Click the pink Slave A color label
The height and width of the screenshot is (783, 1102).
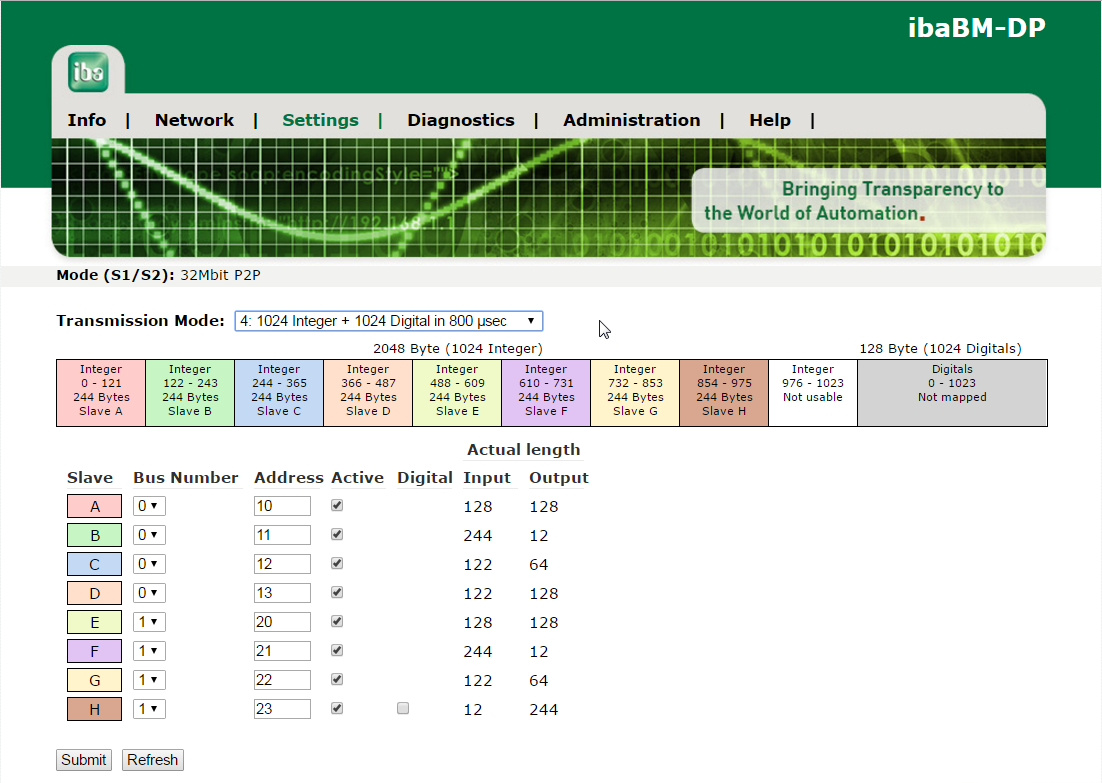coord(94,507)
